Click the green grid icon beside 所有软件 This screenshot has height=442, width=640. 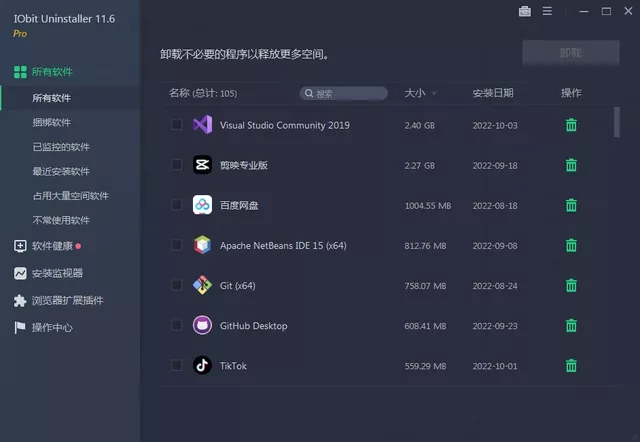click(x=20, y=72)
